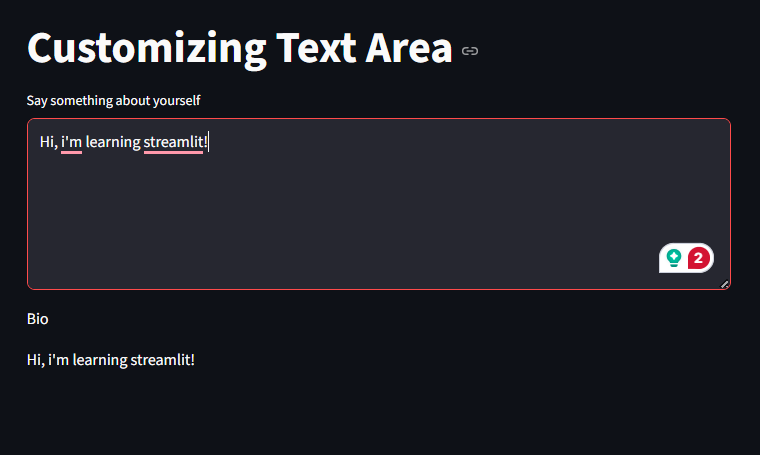Click the word "Area" in the page heading
The height and width of the screenshot is (455, 760).
[409, 48]
